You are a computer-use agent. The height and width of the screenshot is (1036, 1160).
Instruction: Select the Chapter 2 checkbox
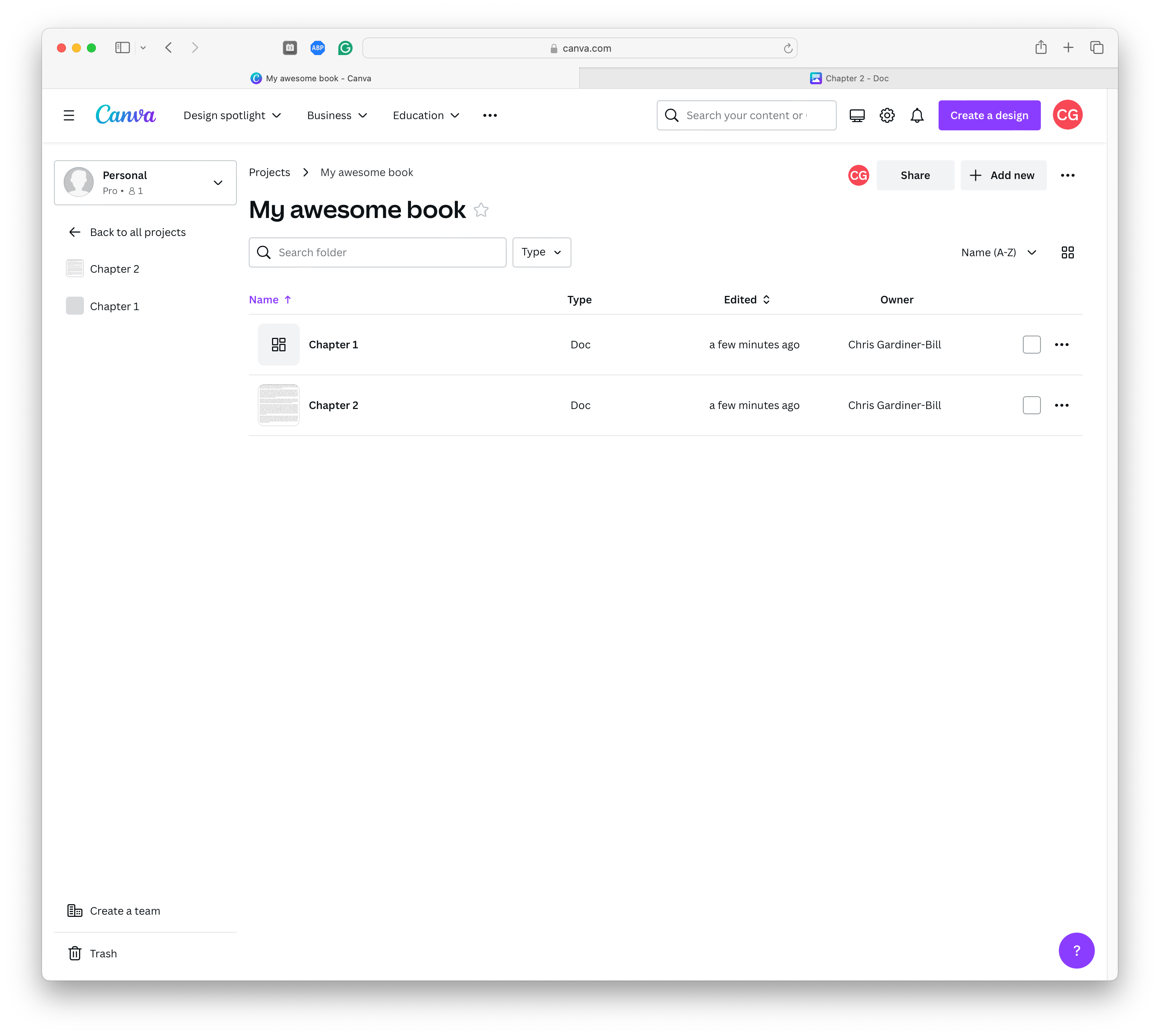click(1031, 405)
